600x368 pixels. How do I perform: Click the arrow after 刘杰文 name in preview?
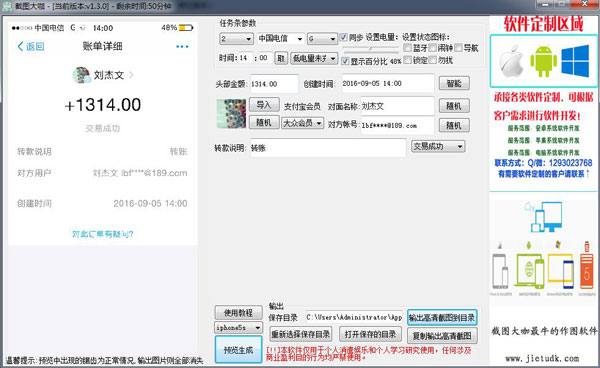click(131, 75)
